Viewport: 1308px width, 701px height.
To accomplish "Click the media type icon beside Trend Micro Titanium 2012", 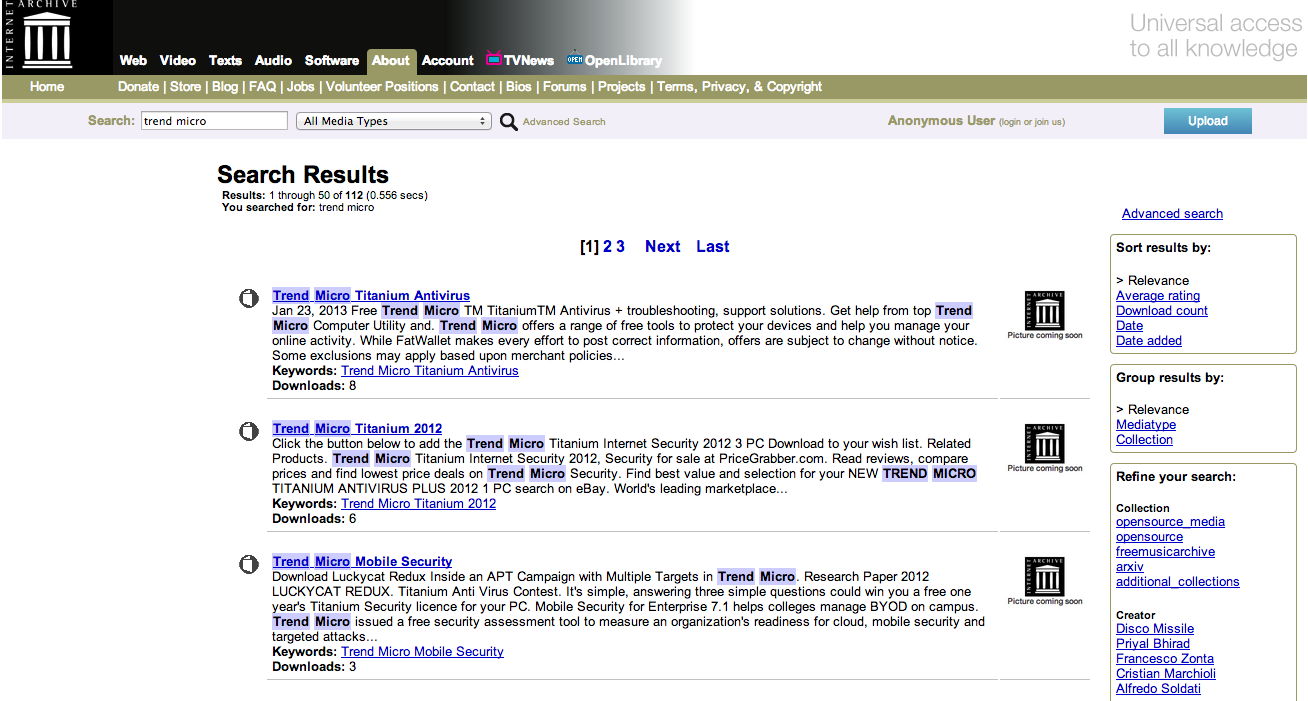I will pyautogui.click(x=249, y=431).
